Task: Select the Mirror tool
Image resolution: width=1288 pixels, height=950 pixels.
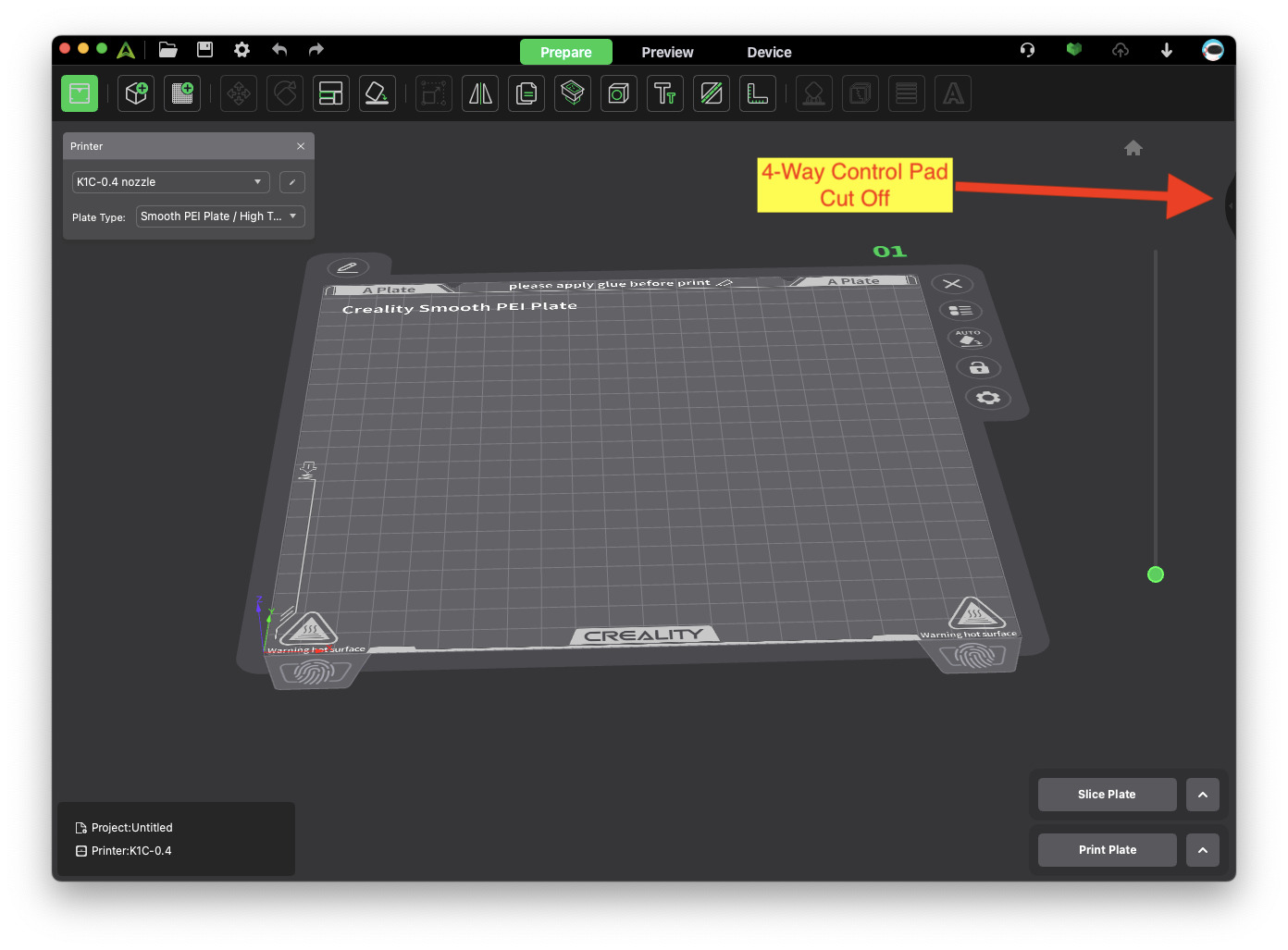Action: point(480,93)
